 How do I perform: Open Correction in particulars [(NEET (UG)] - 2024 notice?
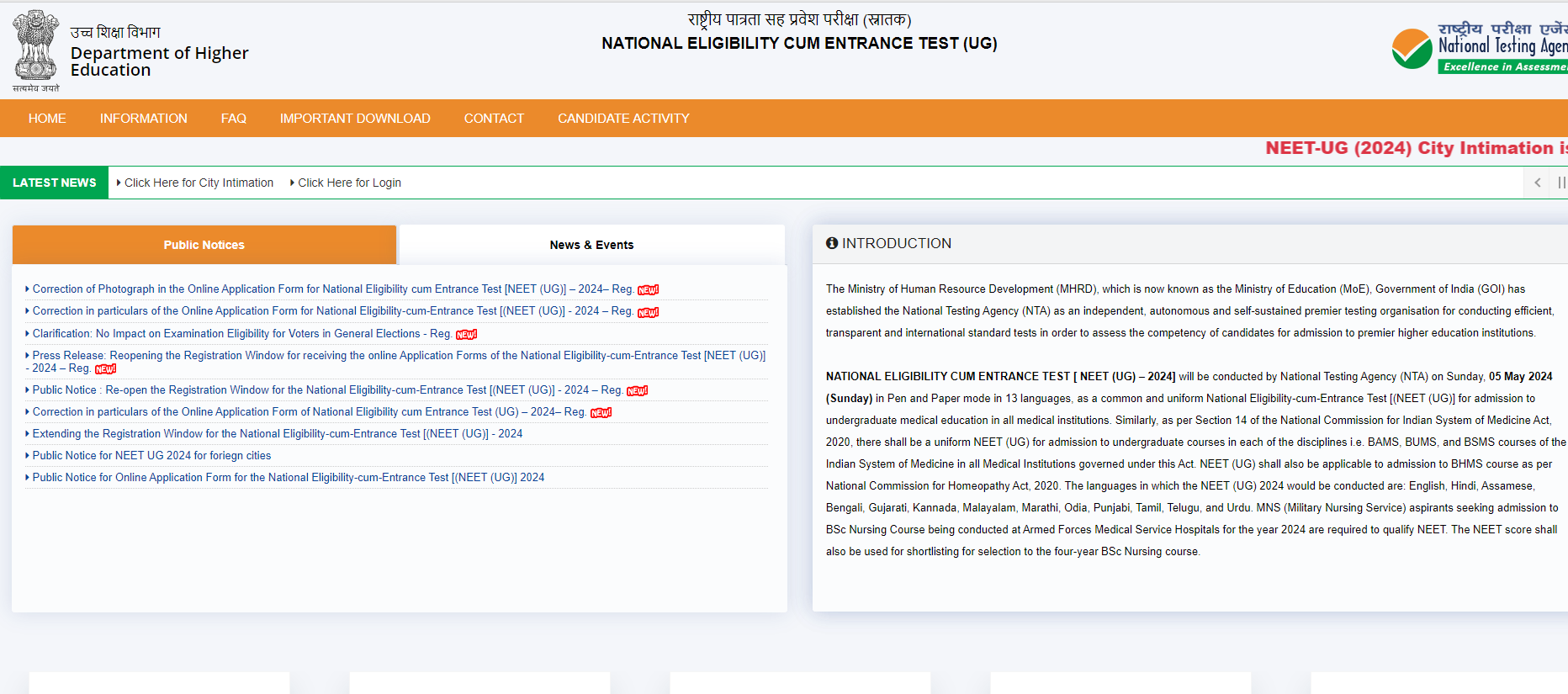click(x=333, y=310)
